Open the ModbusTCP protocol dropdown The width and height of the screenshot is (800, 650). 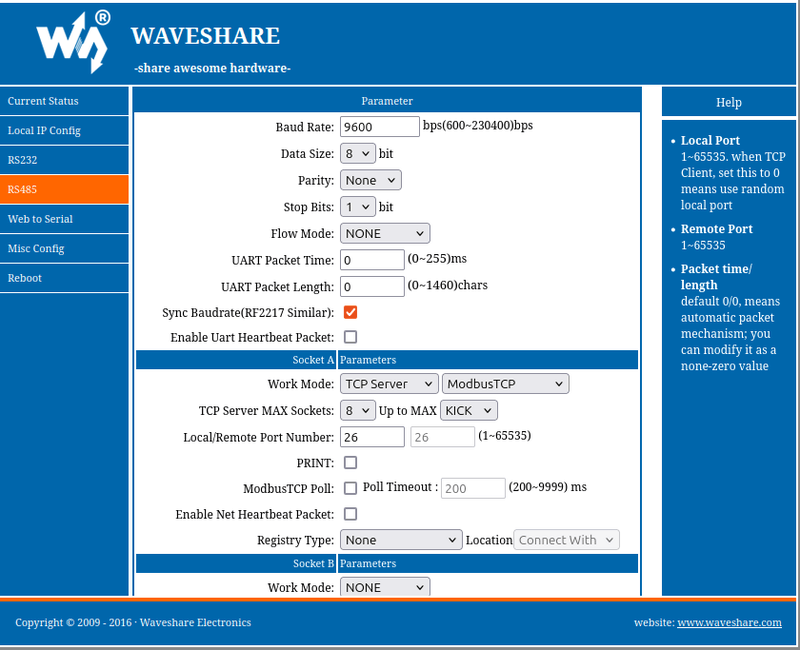click(x=505, y=384)
